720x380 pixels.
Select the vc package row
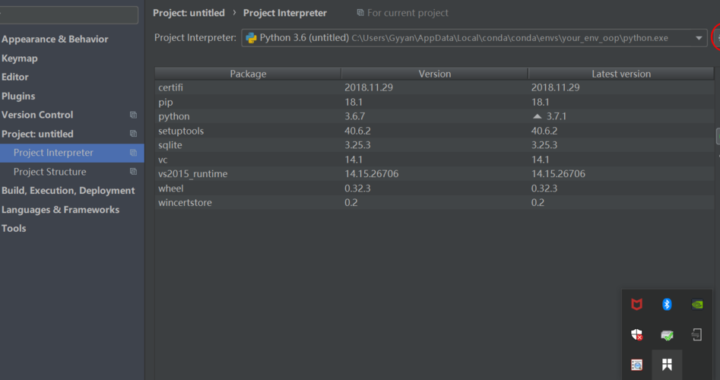click(x=434, y=160)
